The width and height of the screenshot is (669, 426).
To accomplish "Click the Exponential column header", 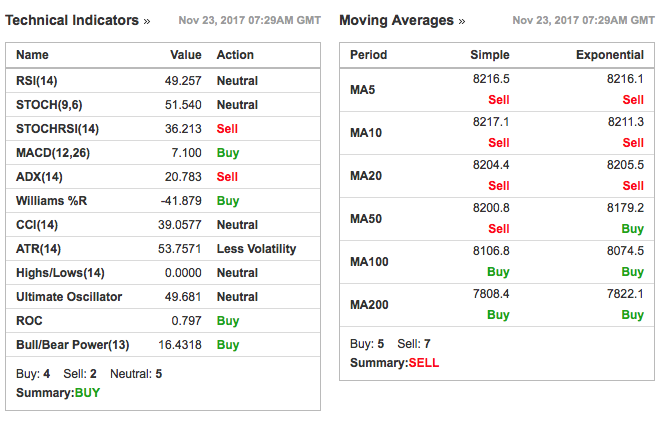I will pyautogui.click(x=610, y=55).
